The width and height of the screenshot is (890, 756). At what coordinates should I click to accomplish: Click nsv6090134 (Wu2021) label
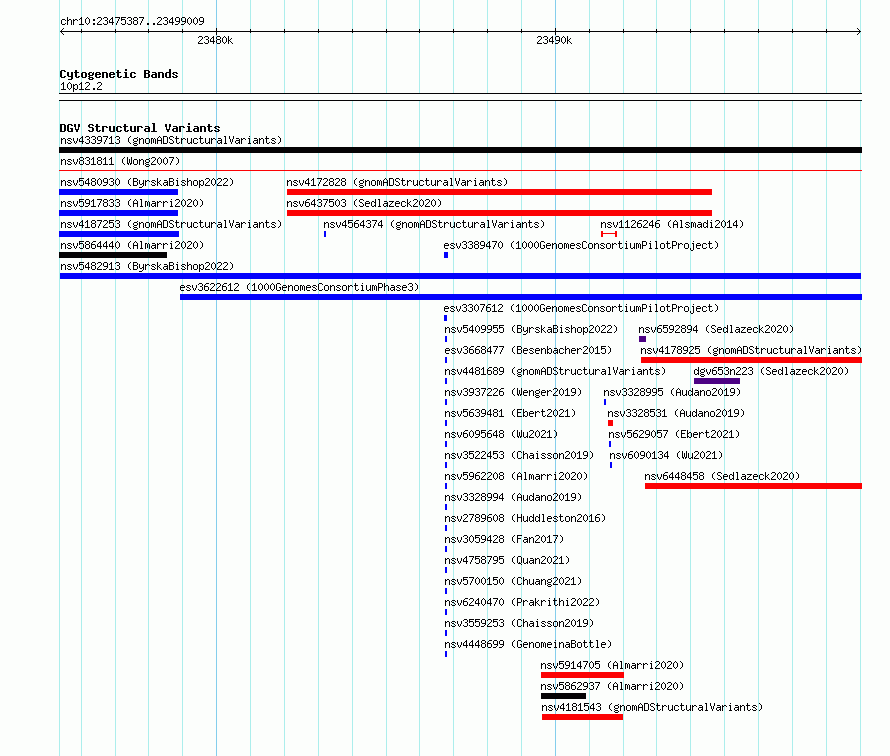[x=666, y=455]
